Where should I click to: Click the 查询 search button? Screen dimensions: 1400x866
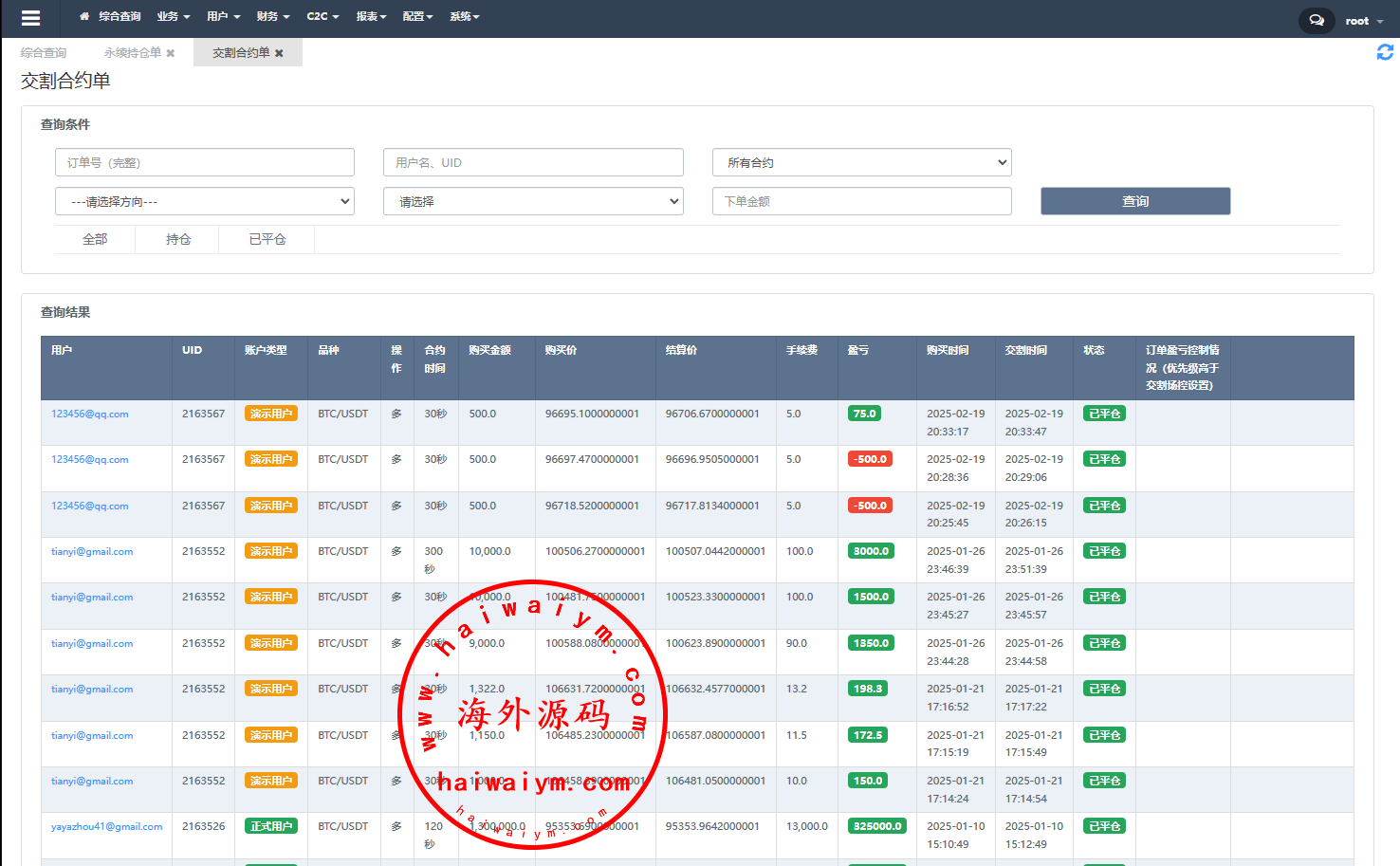point(1135,201)
